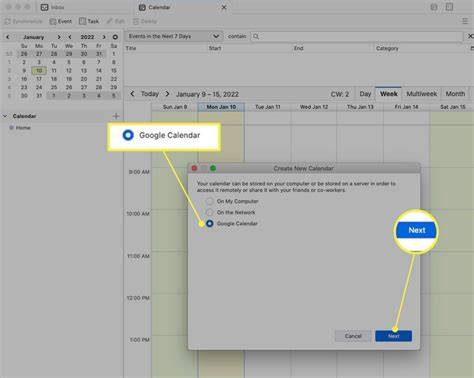Open the hamburger application menu
This screenshot has height=378, width=474.
pos(465,21)
